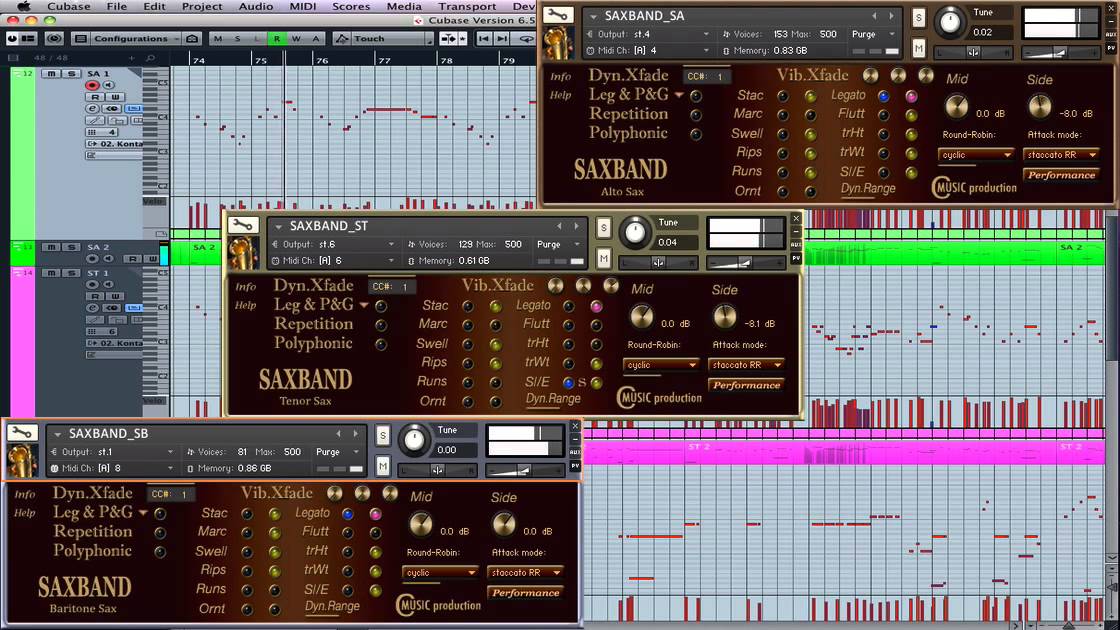Viewport: 1120px width, 630px height.
Task: Open Attack mode staccato RR dropdown in SAXBAND_SA
Action: (1061, 154)
